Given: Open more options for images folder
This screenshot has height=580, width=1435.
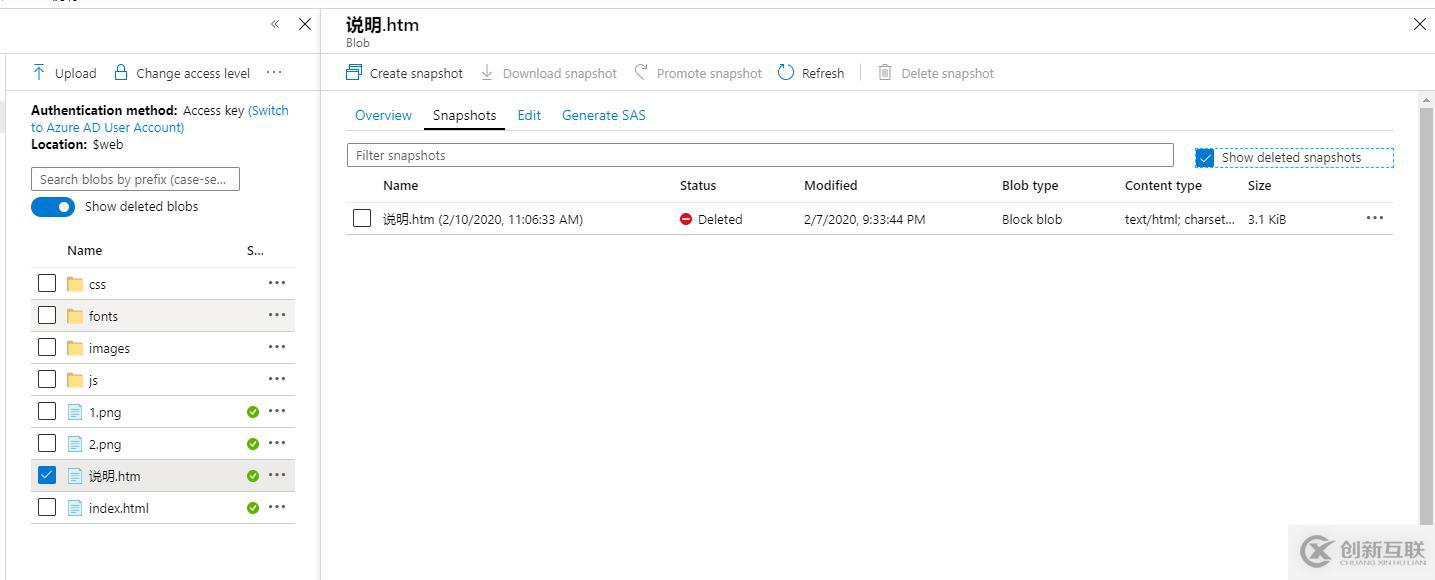Looking at the screenshot, I should pos(277,347).
